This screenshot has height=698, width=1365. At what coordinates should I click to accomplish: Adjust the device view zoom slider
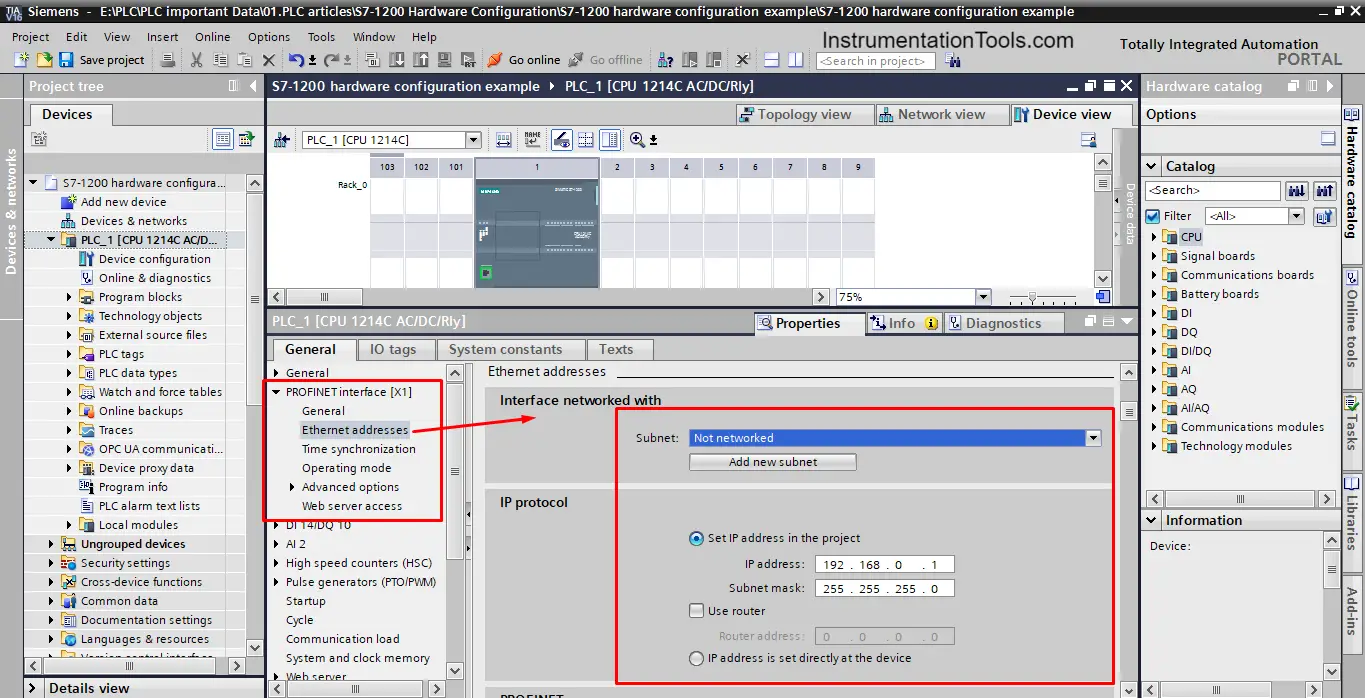click(x=1032, y=297)
